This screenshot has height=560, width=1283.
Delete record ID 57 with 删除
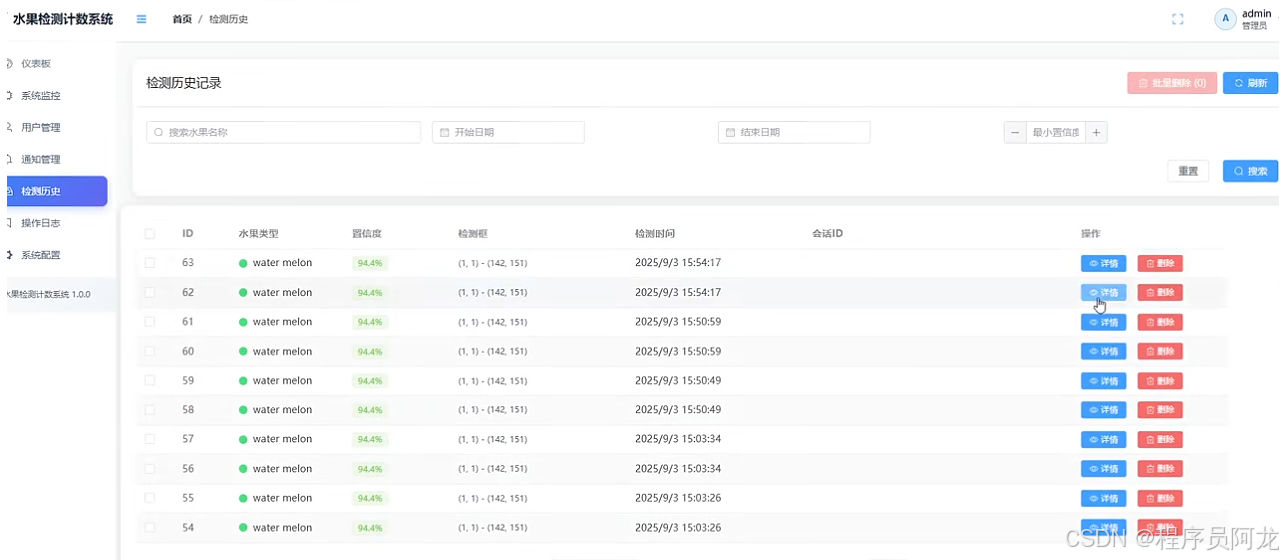[x=1160, y=439]
